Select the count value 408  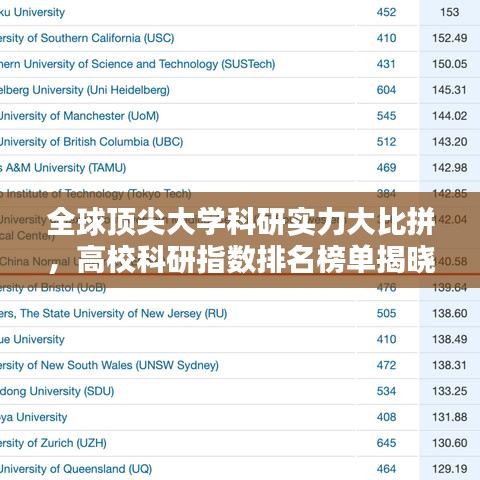point(386,417)
